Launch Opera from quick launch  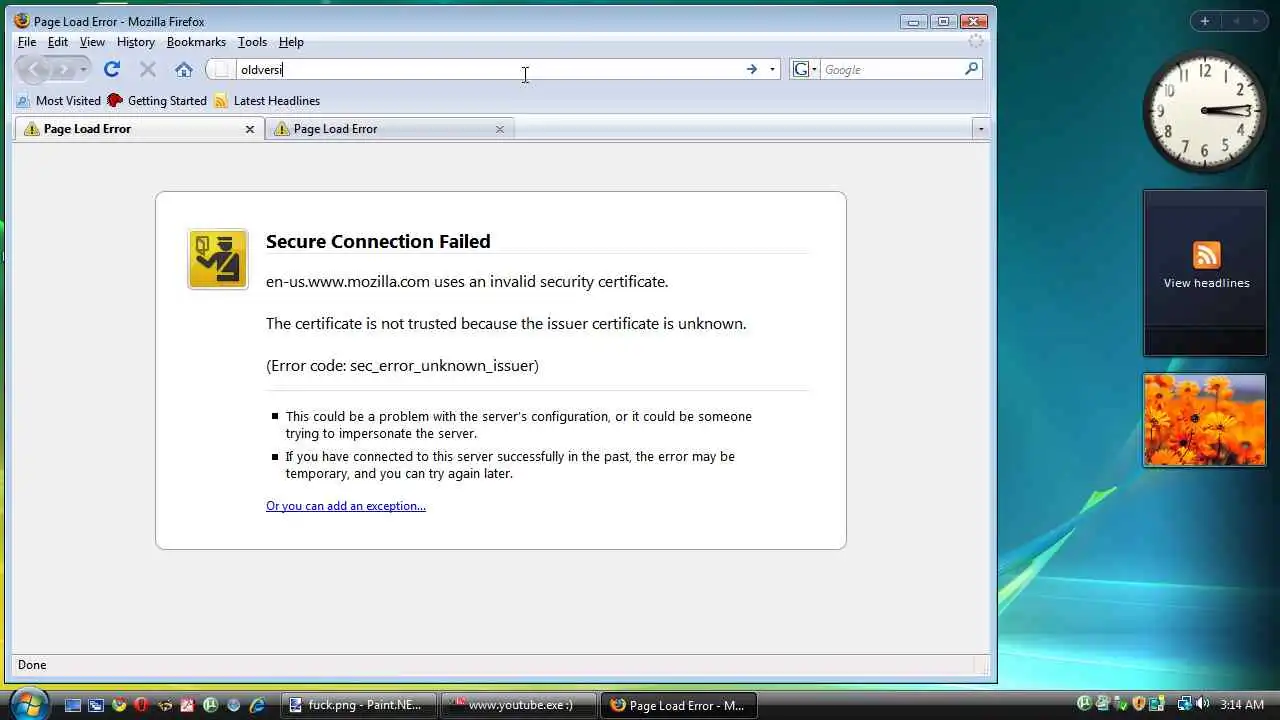click(141, 705)
